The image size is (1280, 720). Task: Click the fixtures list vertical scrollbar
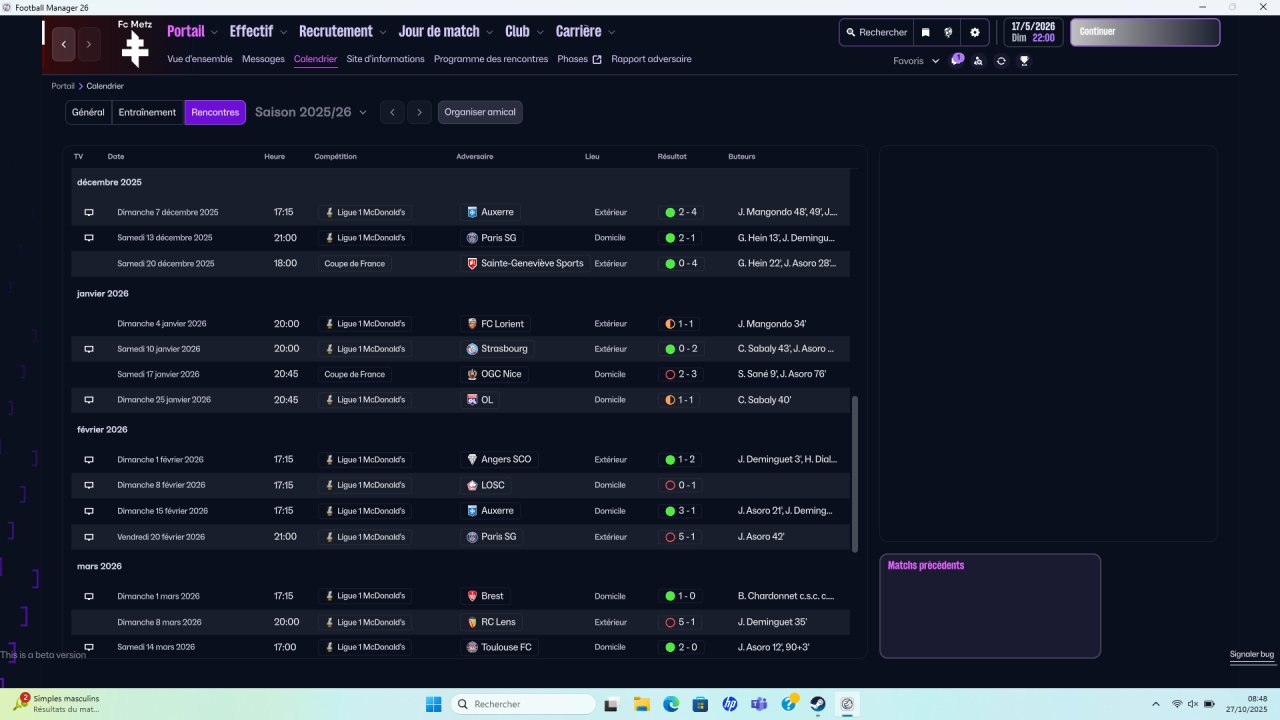click(x=854, y=474)
